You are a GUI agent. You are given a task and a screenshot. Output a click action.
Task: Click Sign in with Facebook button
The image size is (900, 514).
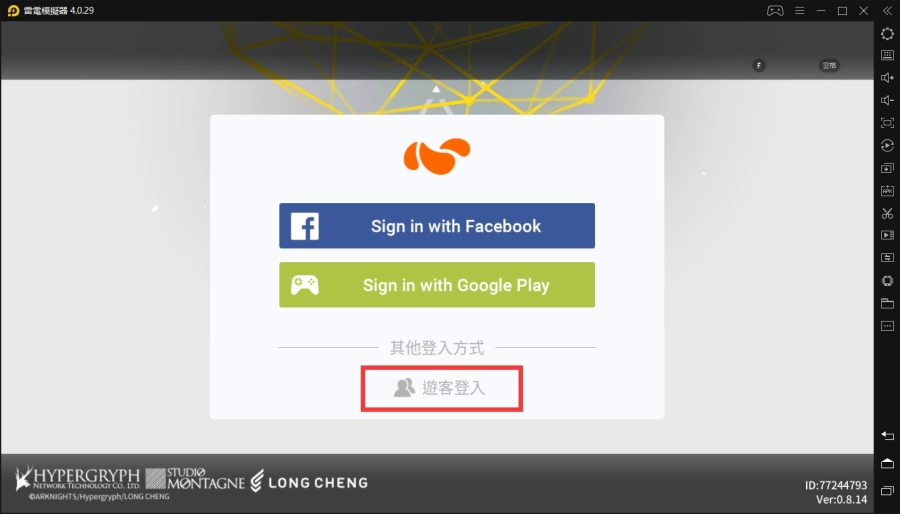coord(437,225)
